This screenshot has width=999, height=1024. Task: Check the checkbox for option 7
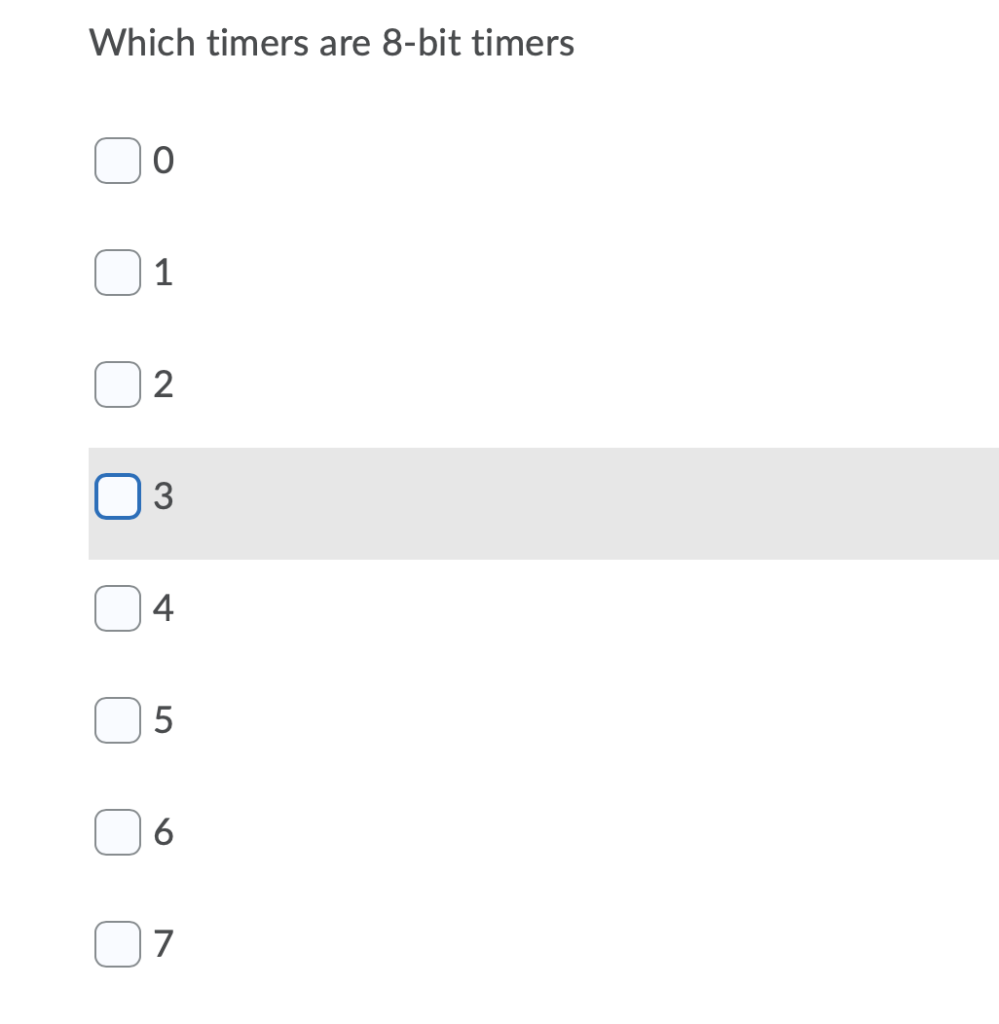click(117, 944)
